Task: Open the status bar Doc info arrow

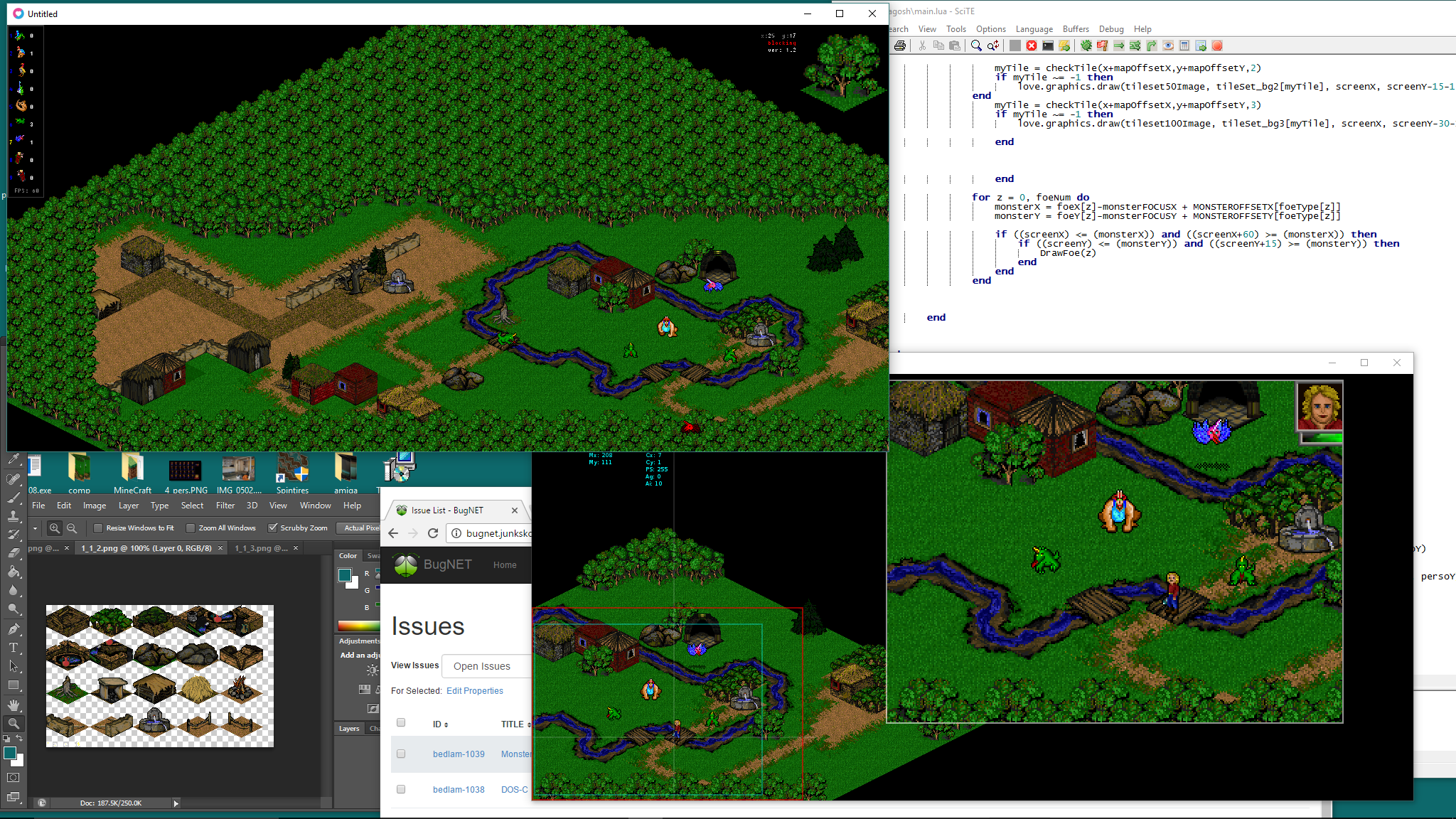Action: click(176, 803)
